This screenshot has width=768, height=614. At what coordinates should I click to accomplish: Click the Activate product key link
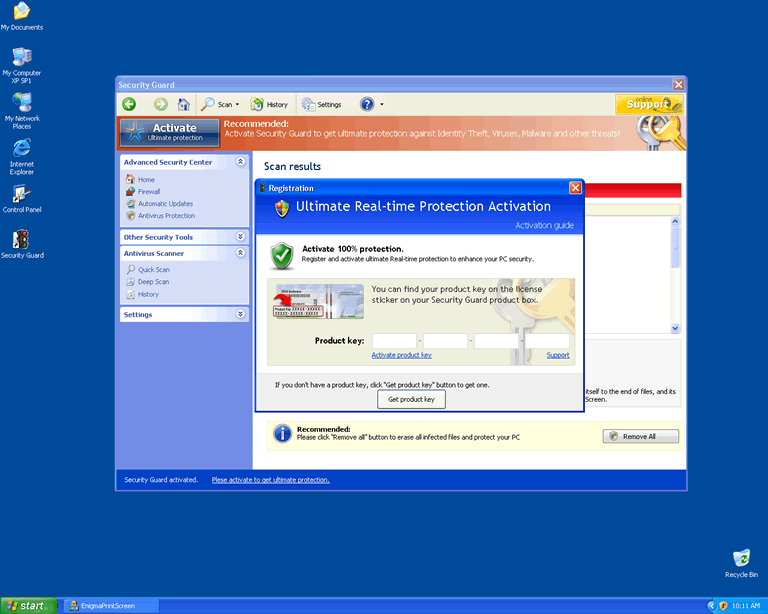(401, 355)
